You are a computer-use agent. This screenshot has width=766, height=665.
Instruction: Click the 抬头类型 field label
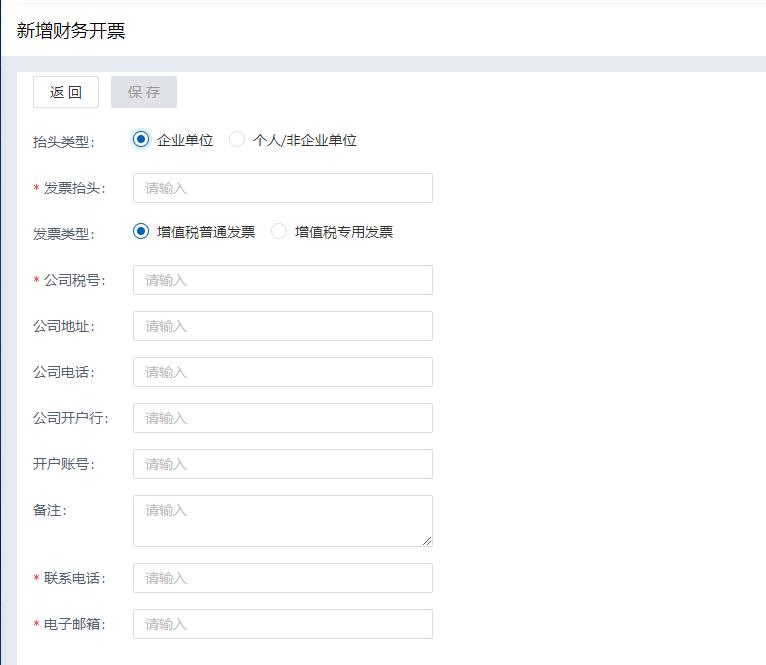tap(63, 142)
